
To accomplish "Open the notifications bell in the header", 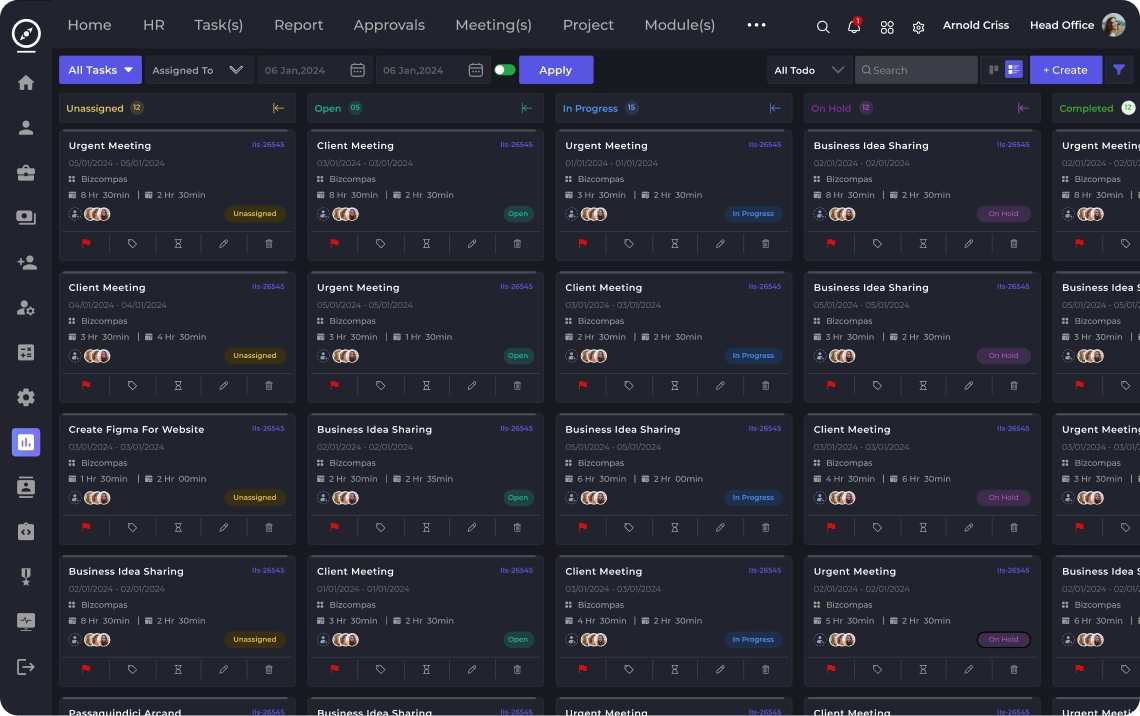I will [x=854, y=27].
